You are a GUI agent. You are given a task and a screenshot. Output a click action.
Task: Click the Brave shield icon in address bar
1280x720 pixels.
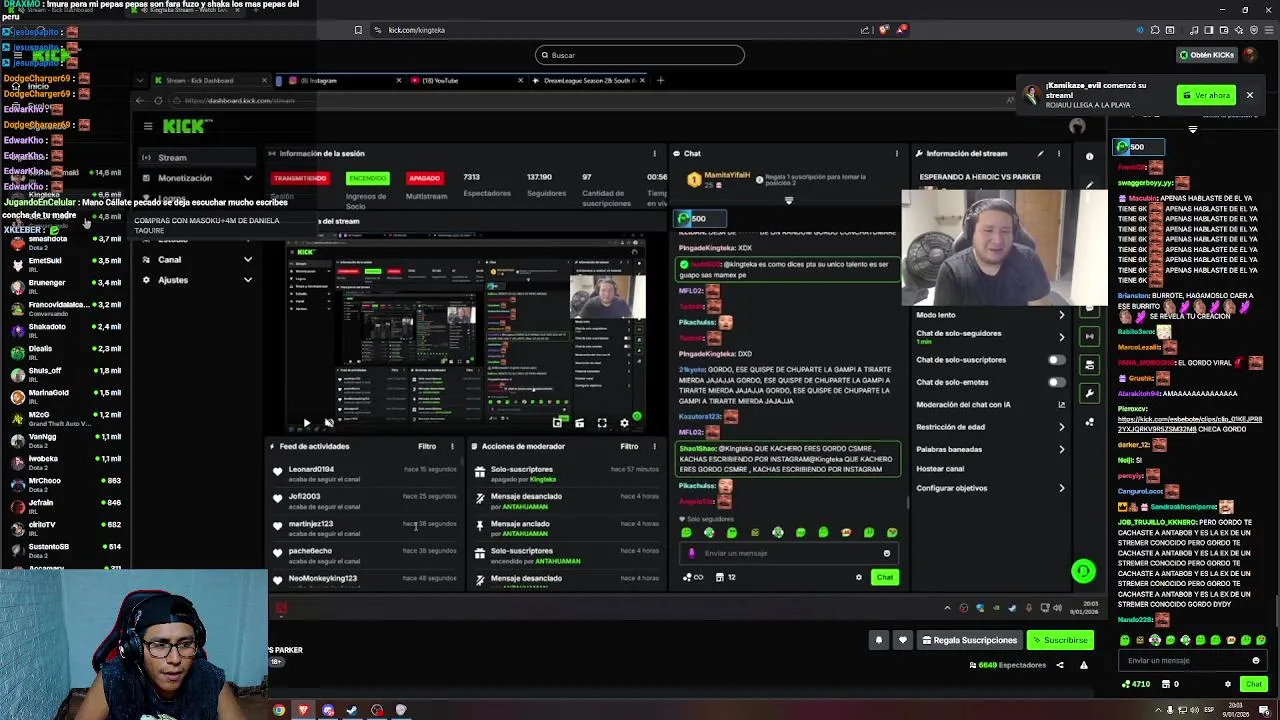pyautogui.click(x=884, y=30)
